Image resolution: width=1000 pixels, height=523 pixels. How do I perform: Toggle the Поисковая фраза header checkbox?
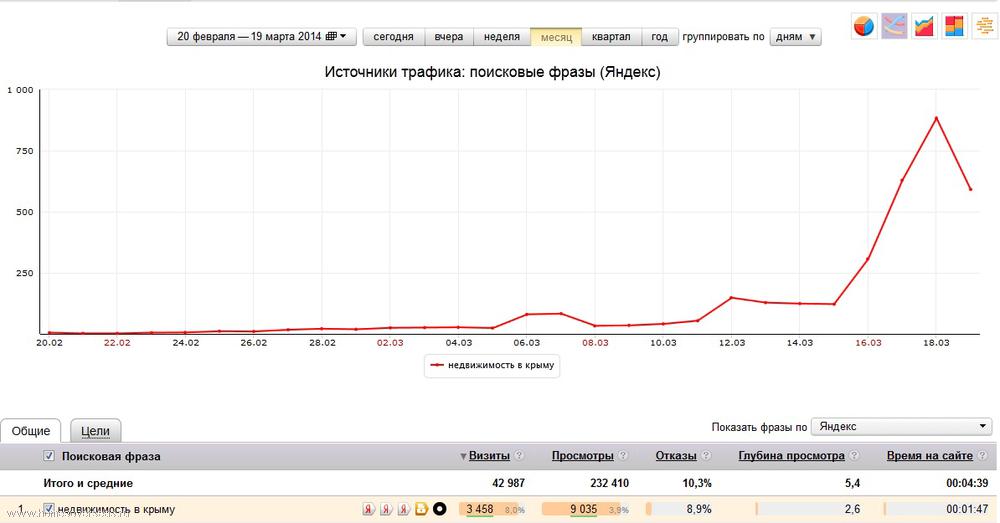point(48,455)
